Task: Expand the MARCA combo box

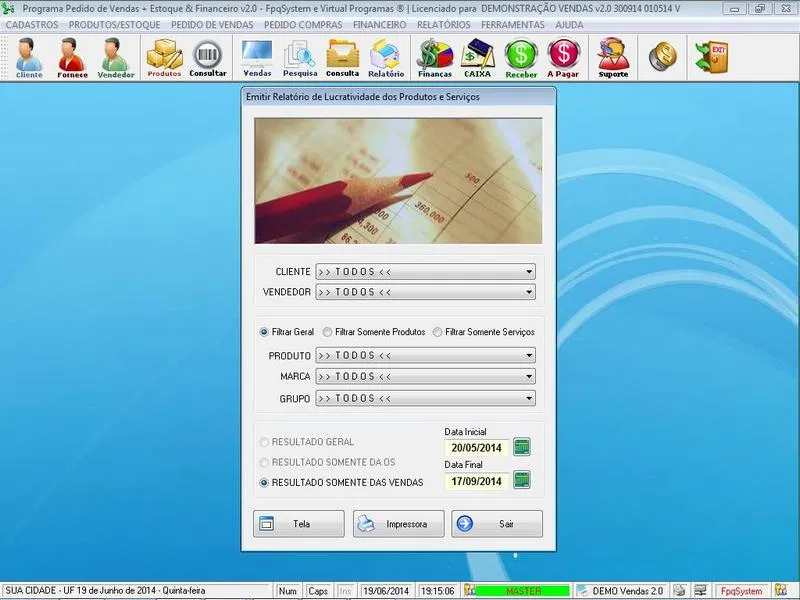Action: tap(528, 377)
